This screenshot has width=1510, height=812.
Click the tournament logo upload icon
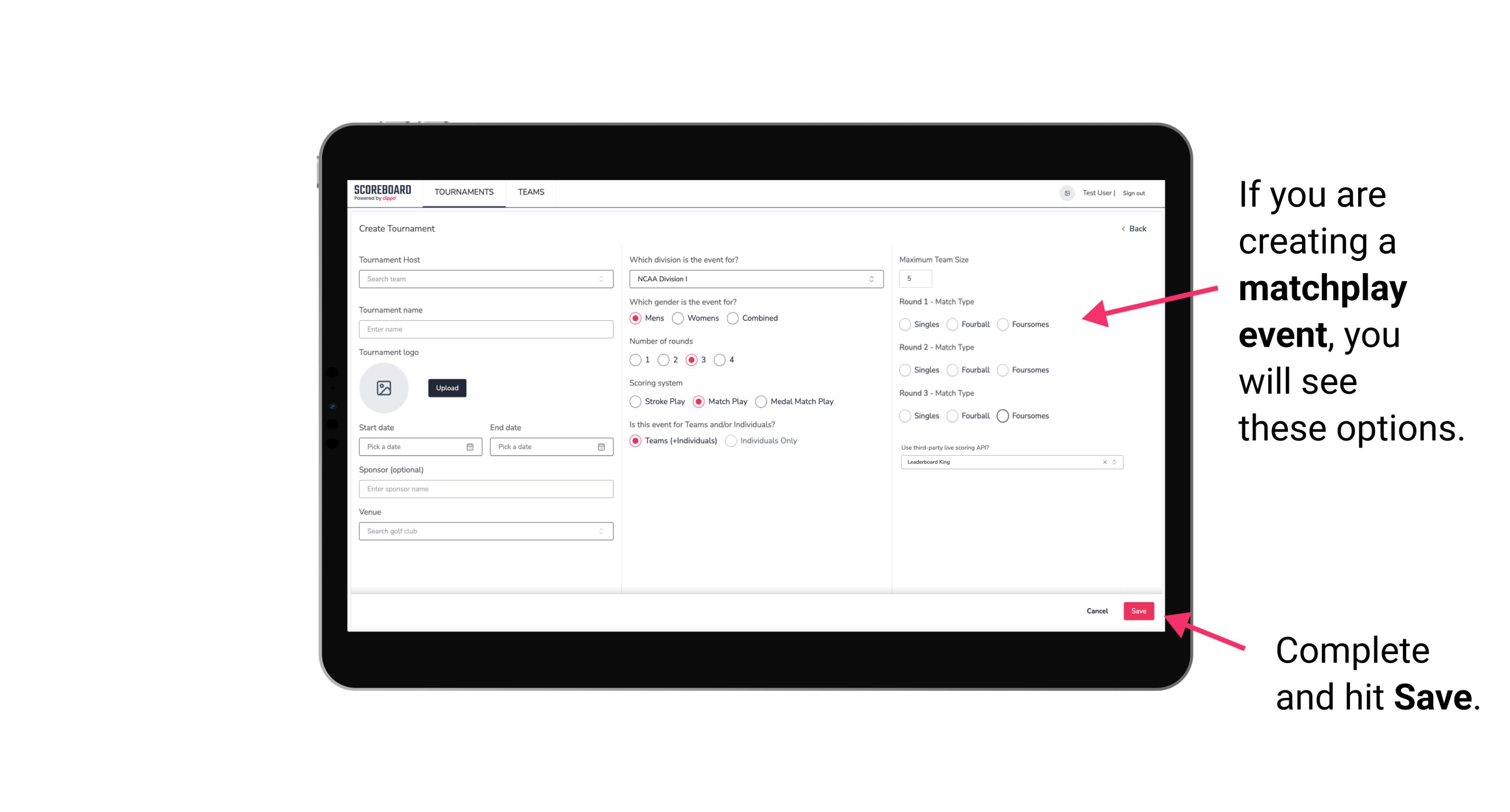tap(384, 388)
